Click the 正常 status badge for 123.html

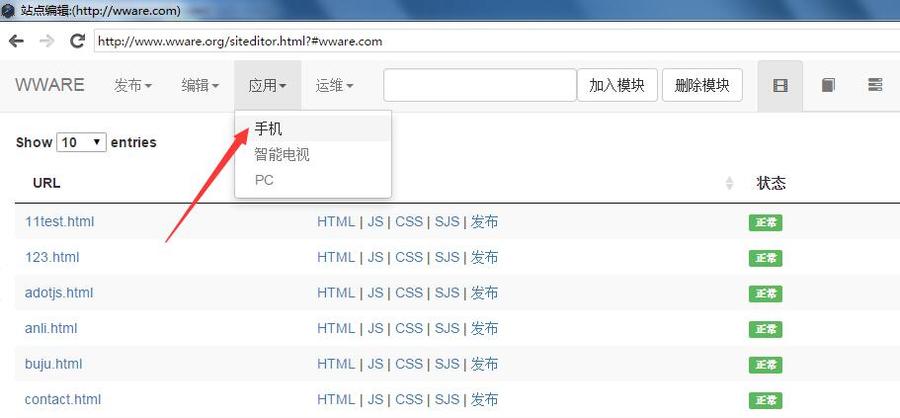(765, 258)
